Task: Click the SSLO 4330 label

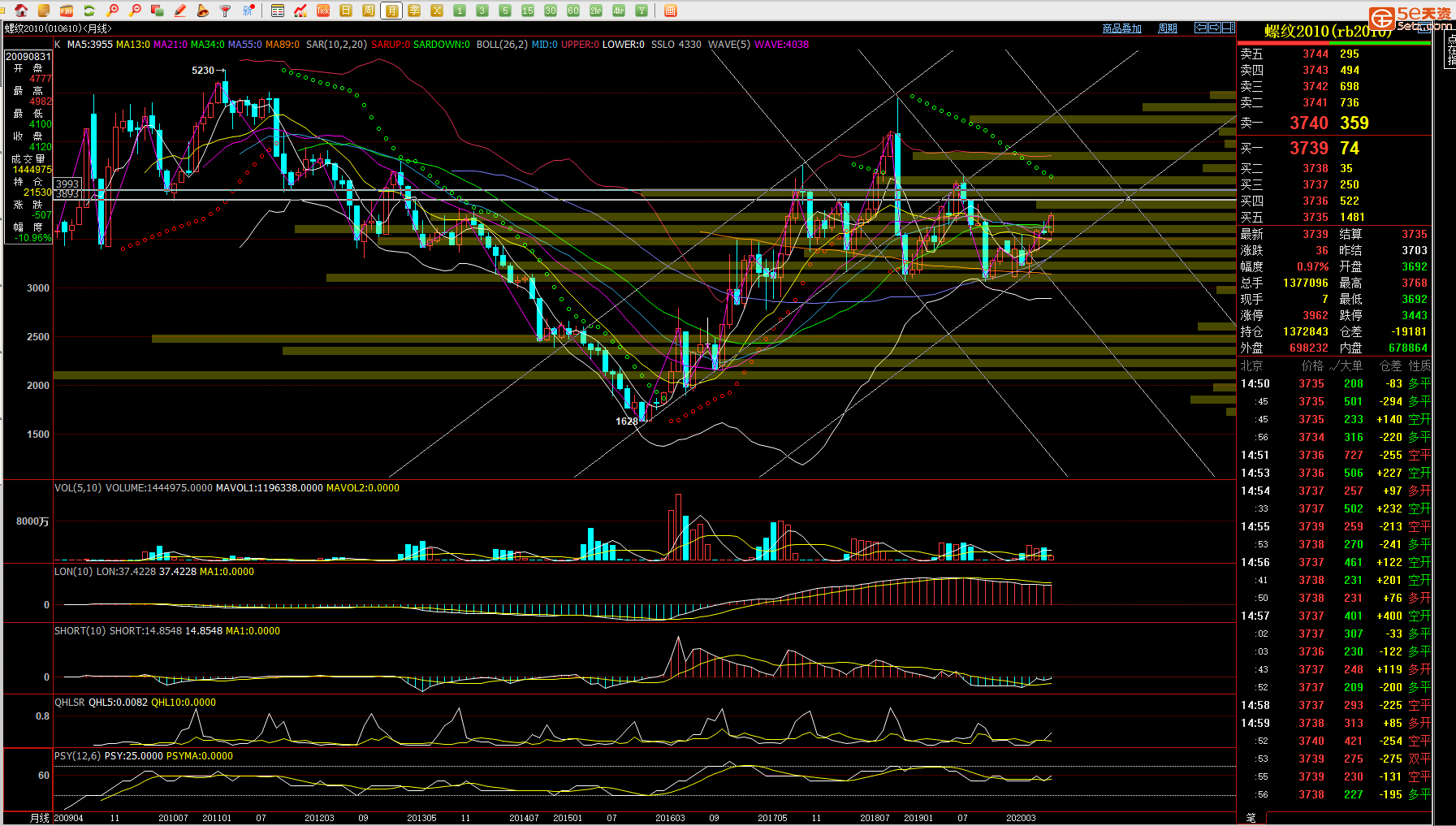Action: point(676,45)
